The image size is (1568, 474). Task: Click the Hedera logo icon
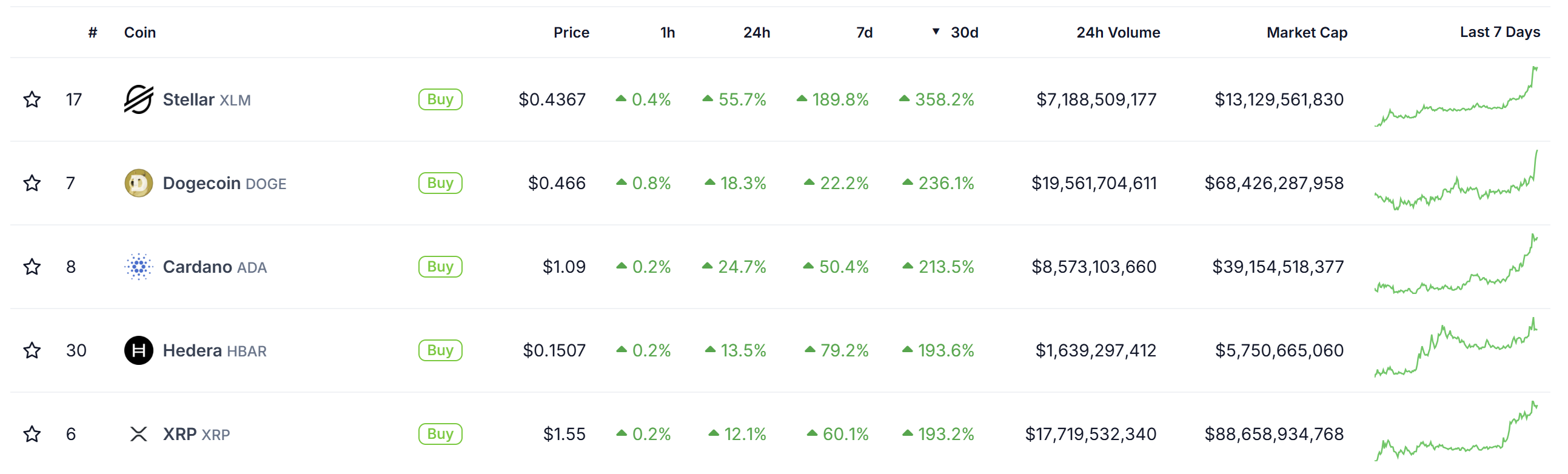(138, 350)
